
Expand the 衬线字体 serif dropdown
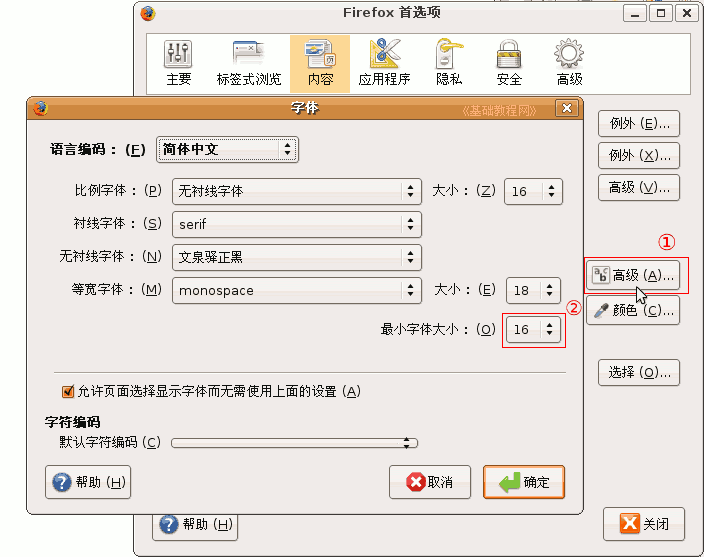coord(297,224)
